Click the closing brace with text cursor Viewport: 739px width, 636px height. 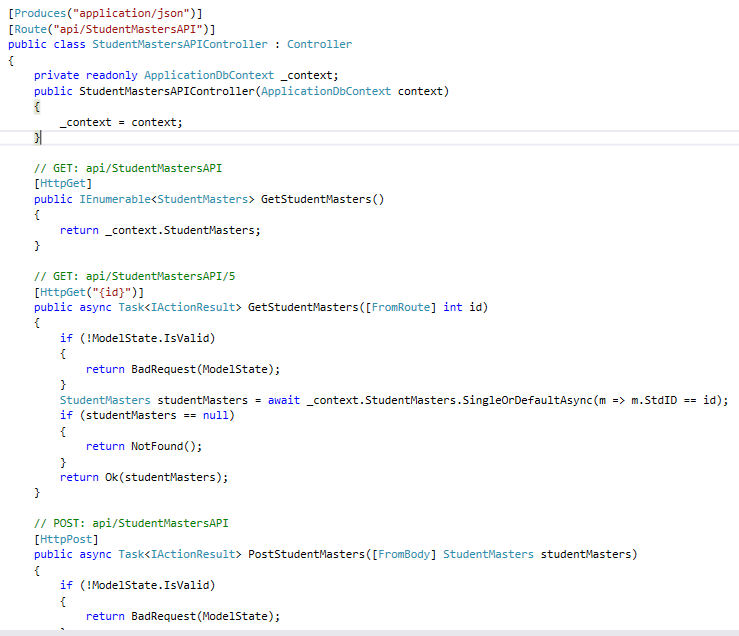point(37,138)
